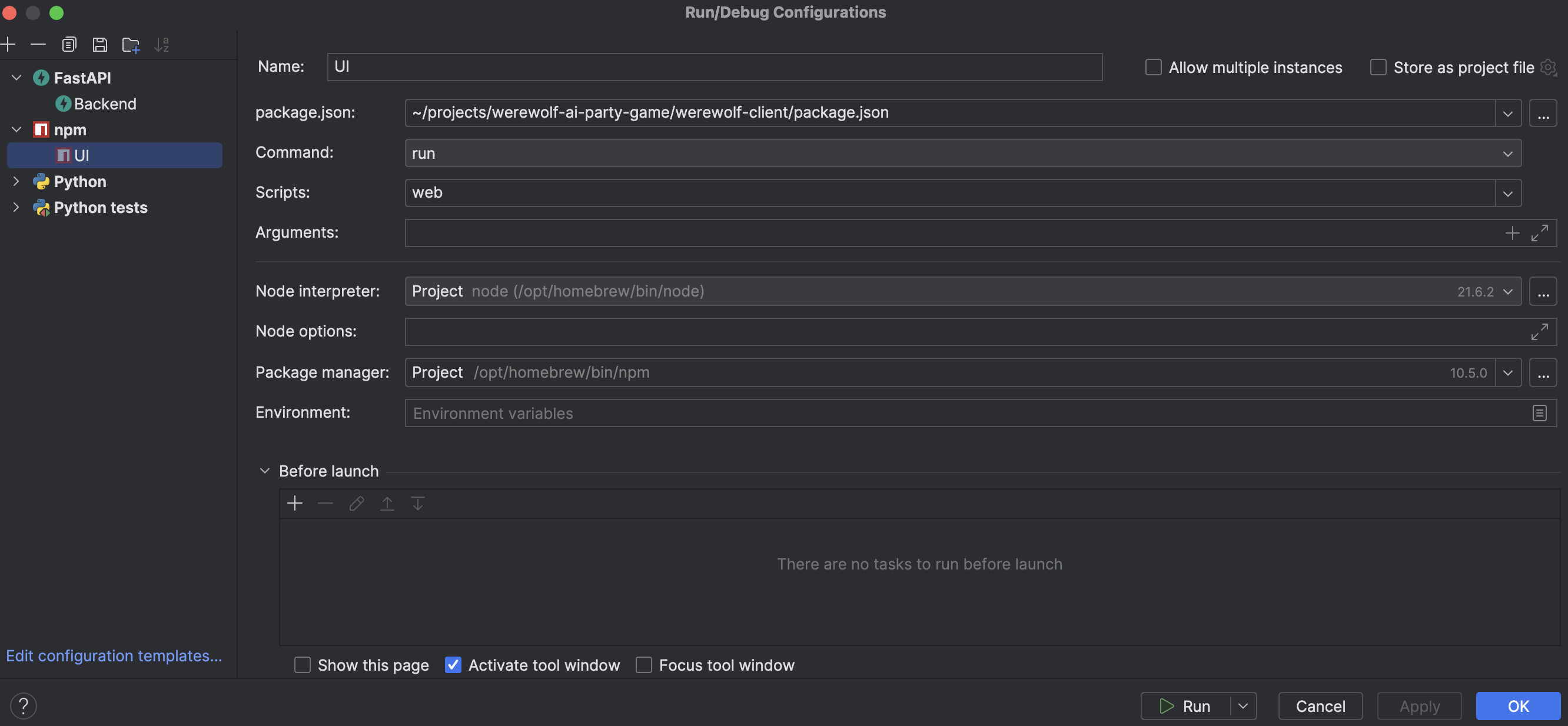This screenshot has height=726, width=1568.
Task: Uncheck Activate tool window
Action: (x=453, y=665)
